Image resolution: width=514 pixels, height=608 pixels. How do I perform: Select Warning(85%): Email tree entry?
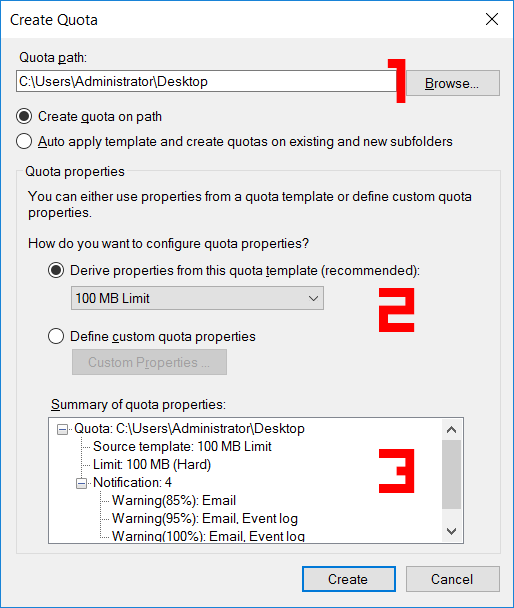[174, 501]
